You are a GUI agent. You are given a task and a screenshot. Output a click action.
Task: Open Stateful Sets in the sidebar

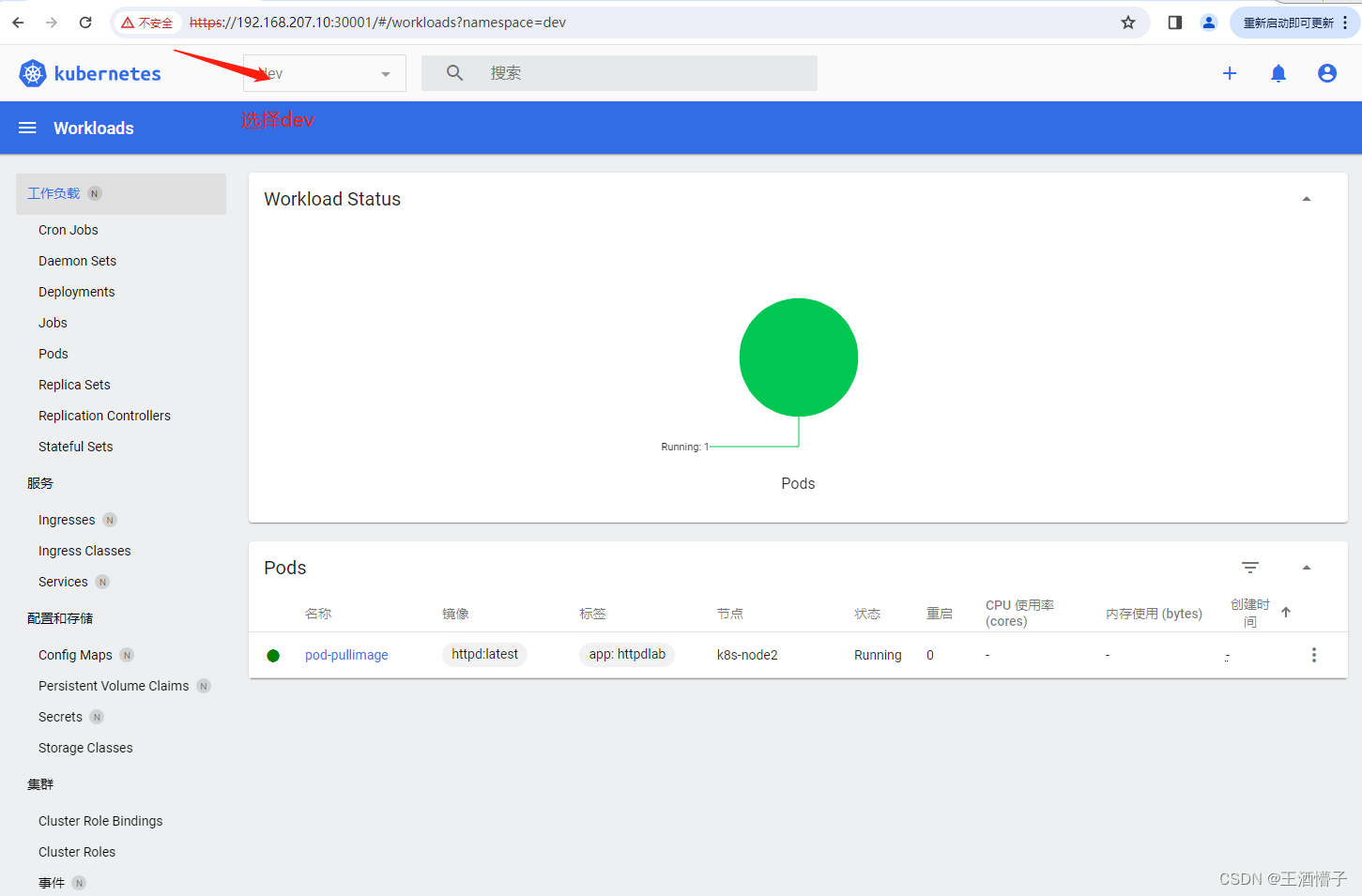point(76,447)
